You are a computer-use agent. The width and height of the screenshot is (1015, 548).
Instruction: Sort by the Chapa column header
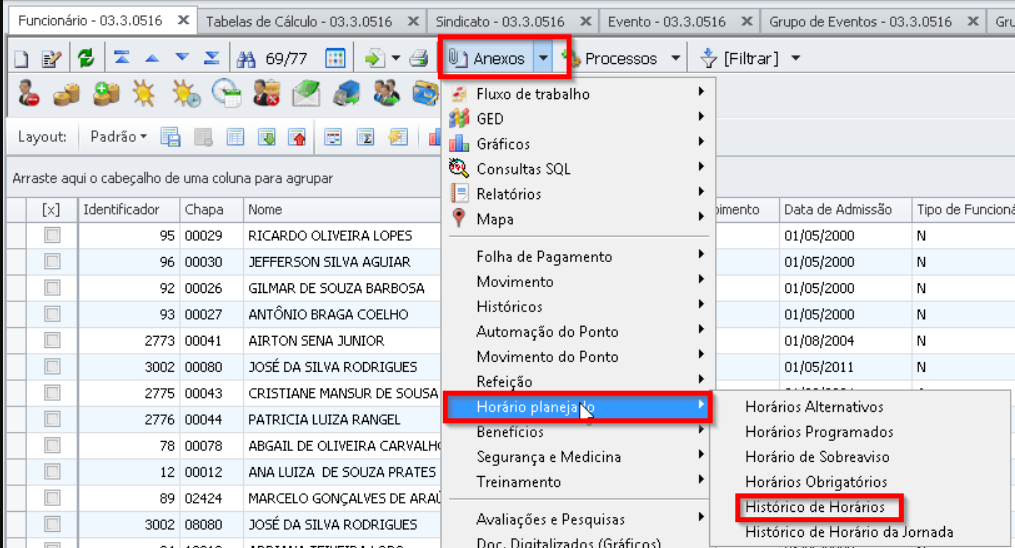[212, 210]
